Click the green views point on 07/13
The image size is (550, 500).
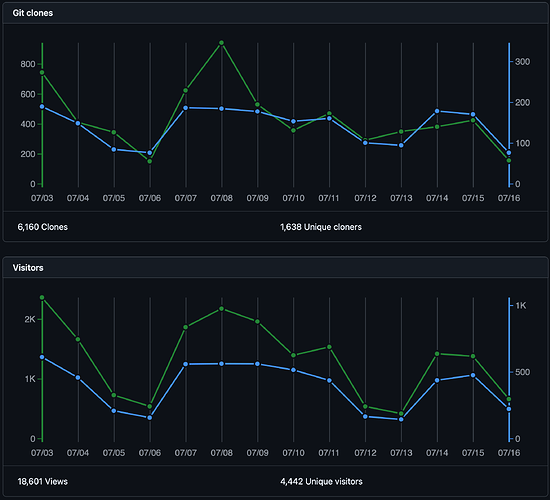click(401, 413)
